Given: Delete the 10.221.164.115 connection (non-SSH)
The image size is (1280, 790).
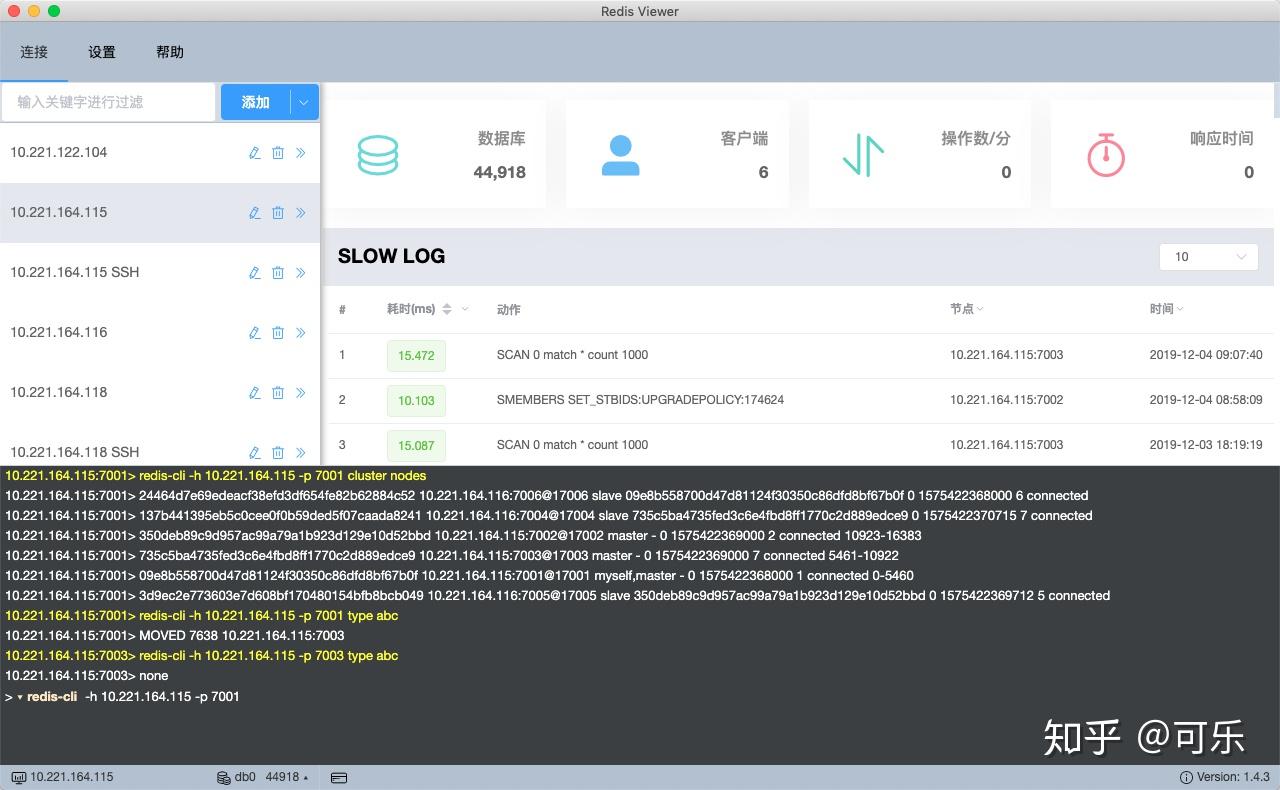Looking at the screenshot, I should [278, 213].
